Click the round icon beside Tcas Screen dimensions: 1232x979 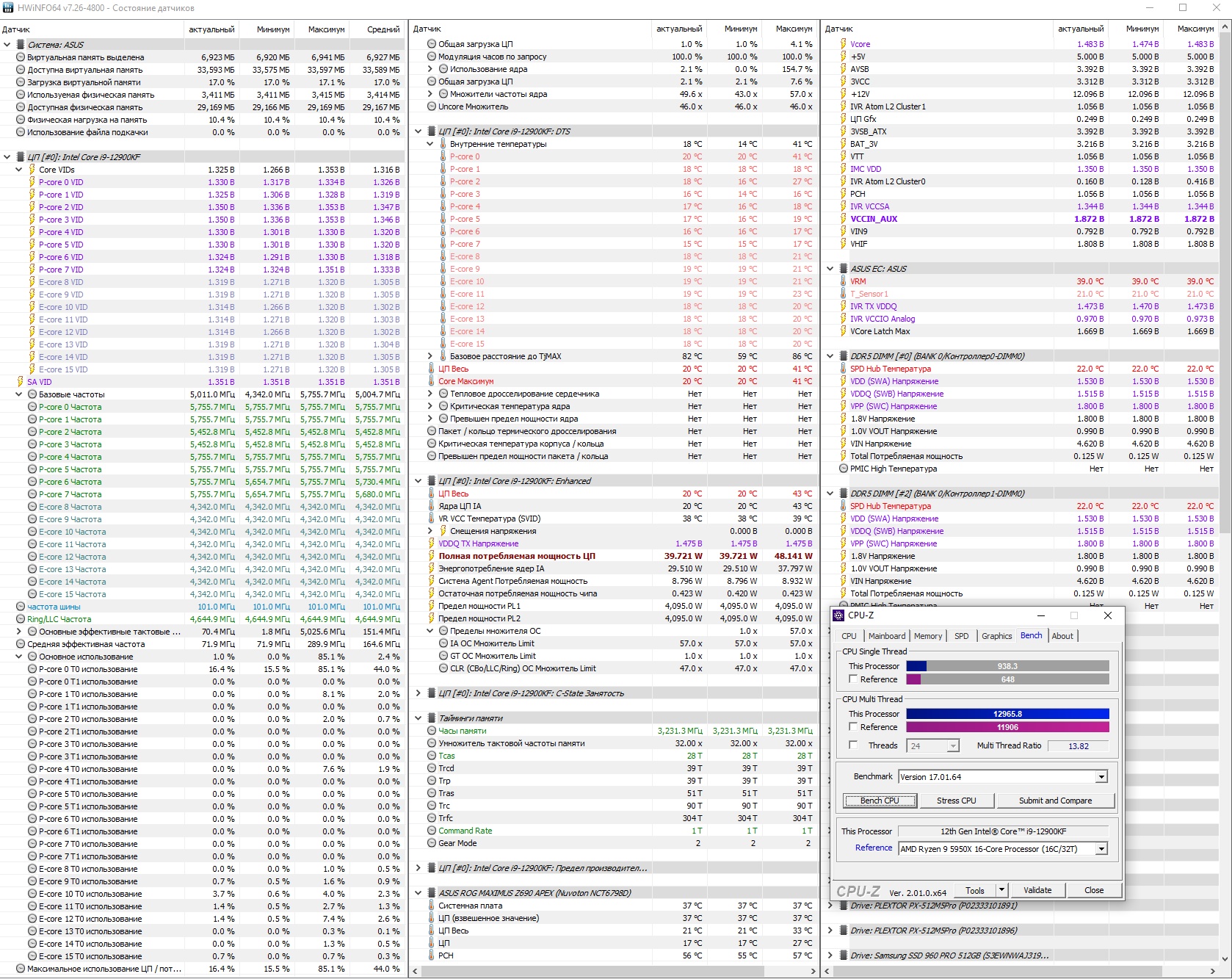coord(432,756)
